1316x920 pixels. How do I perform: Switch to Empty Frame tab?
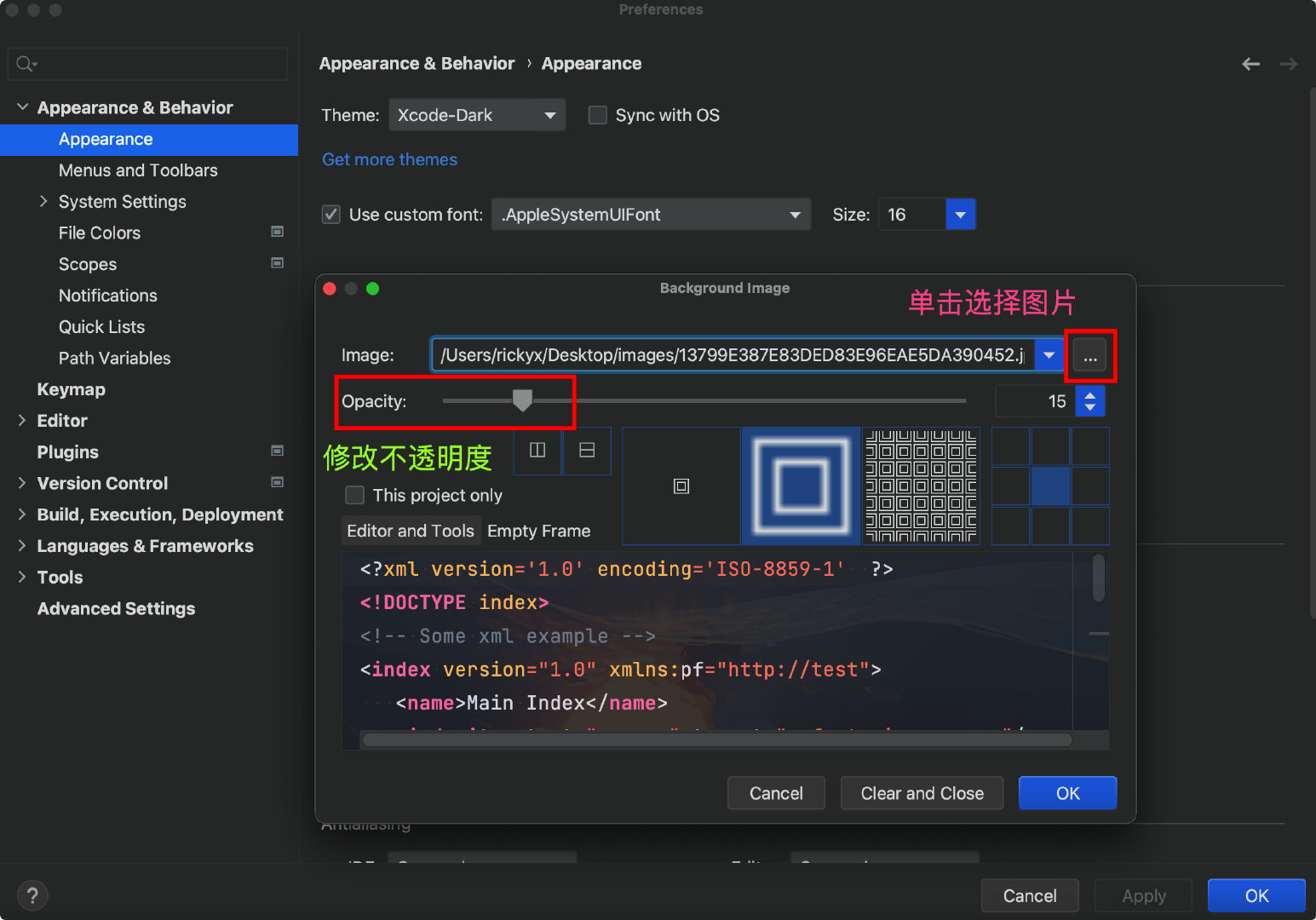pos(538,531)
